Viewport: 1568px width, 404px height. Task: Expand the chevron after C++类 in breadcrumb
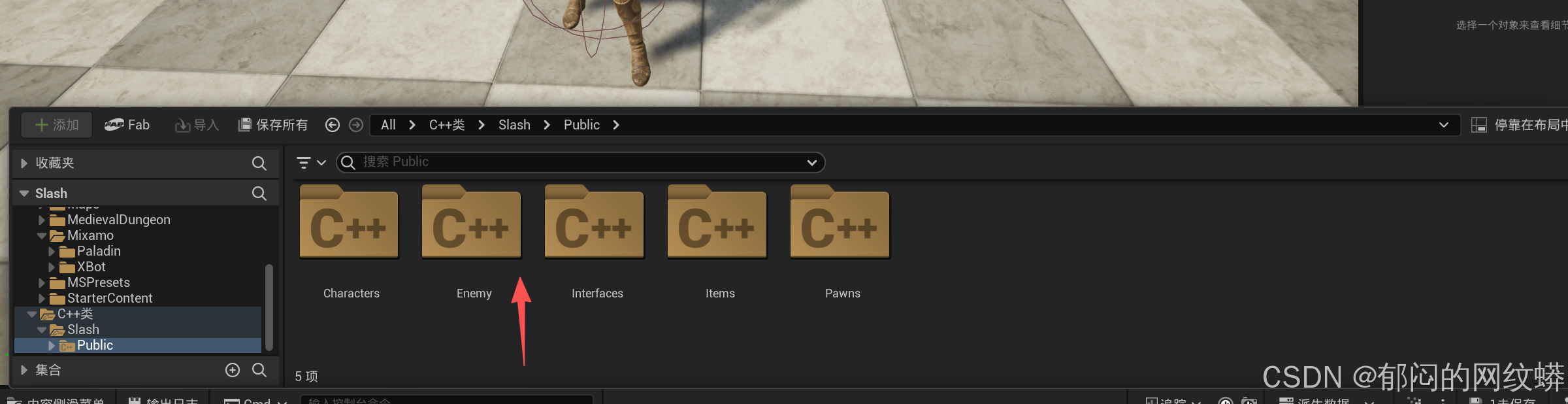pos(482,125)
